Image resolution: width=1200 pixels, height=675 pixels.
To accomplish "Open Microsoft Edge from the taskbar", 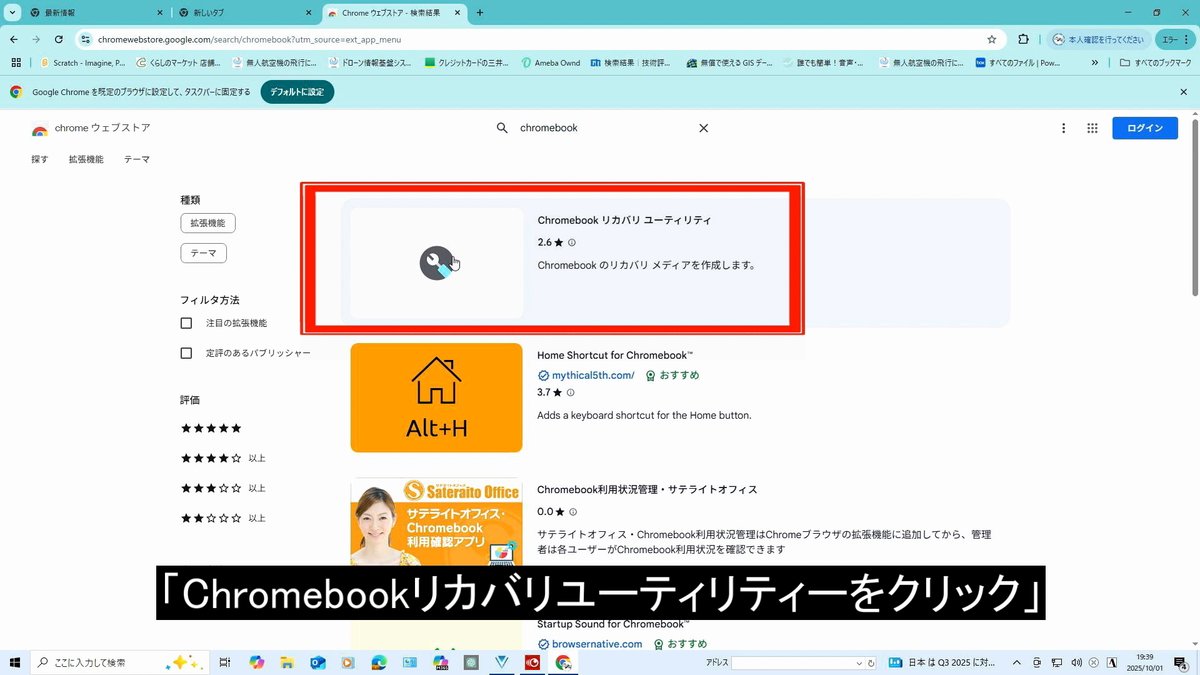I will pyautogui.click(x=378, y=662).
